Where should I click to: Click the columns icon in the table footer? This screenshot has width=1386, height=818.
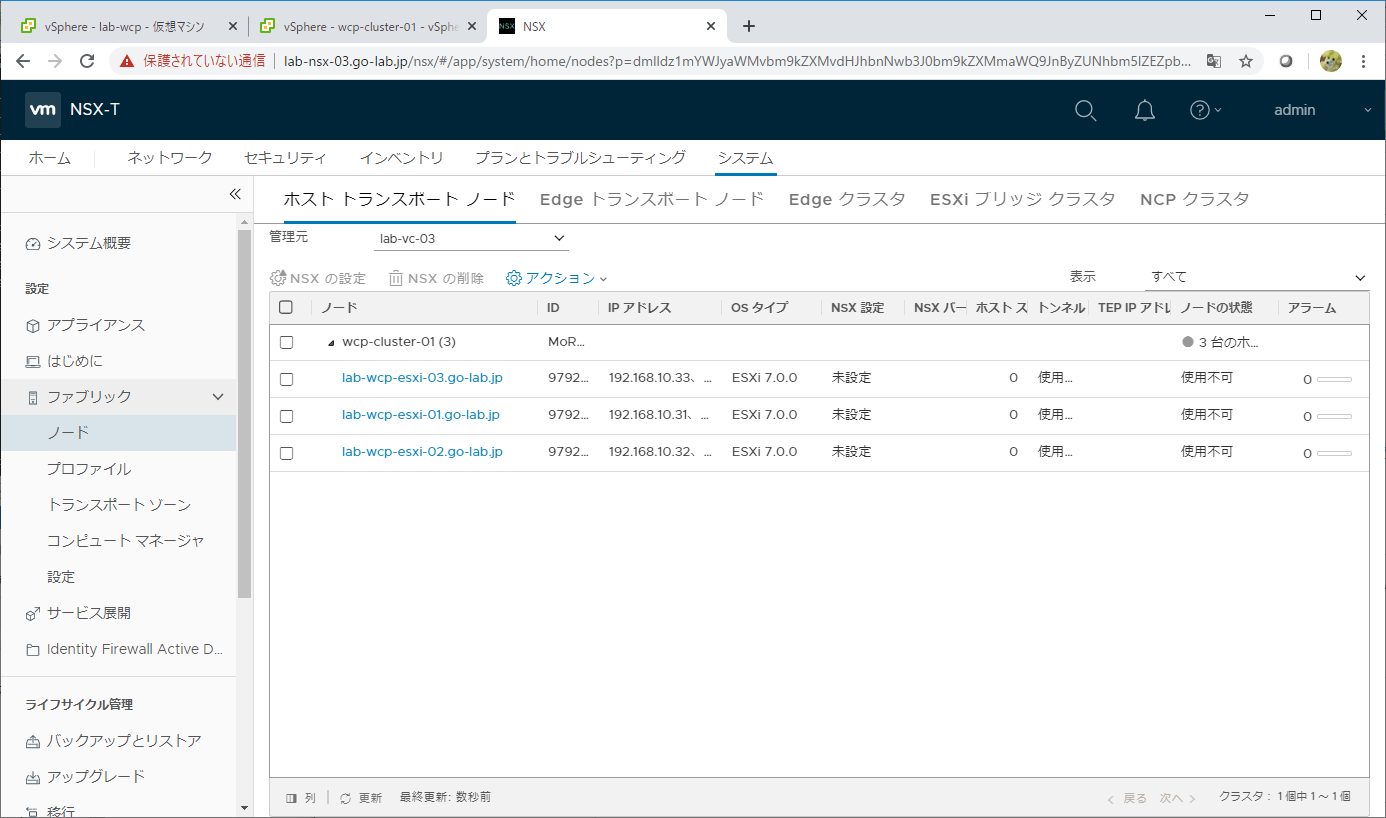pos(292,798)
